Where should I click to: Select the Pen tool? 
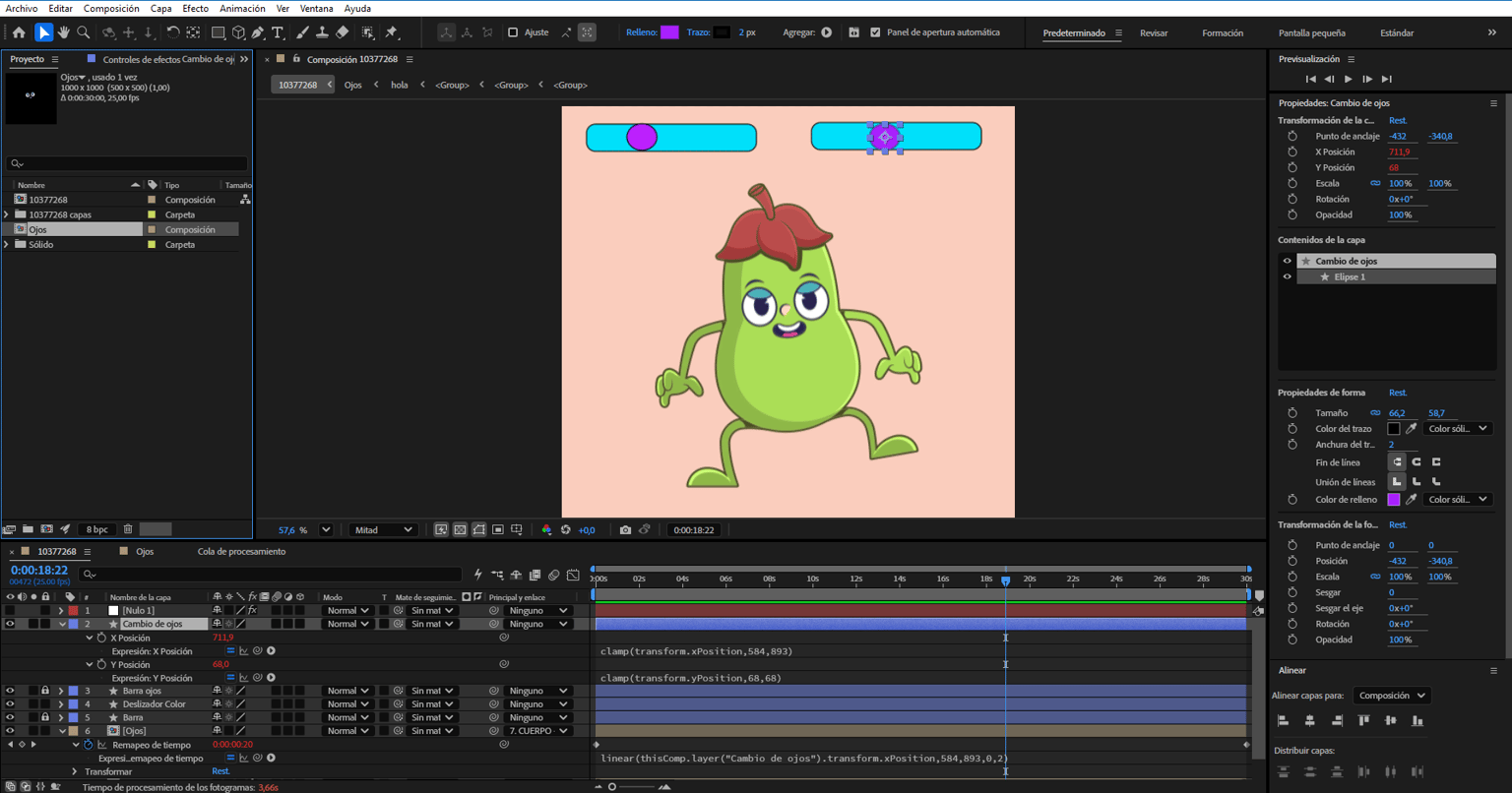point(258,32)
